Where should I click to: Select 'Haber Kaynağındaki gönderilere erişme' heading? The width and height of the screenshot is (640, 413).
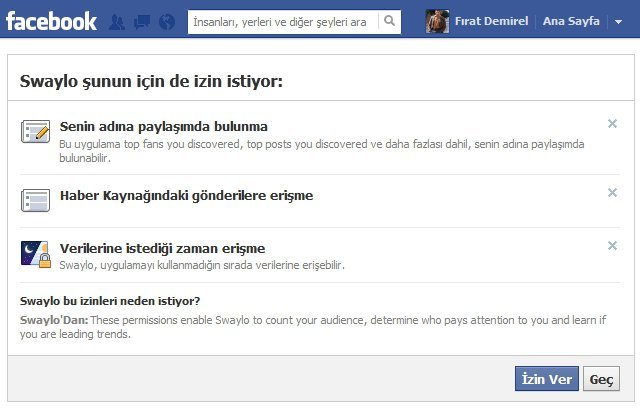pyautogui.click(x=187, y=195)
